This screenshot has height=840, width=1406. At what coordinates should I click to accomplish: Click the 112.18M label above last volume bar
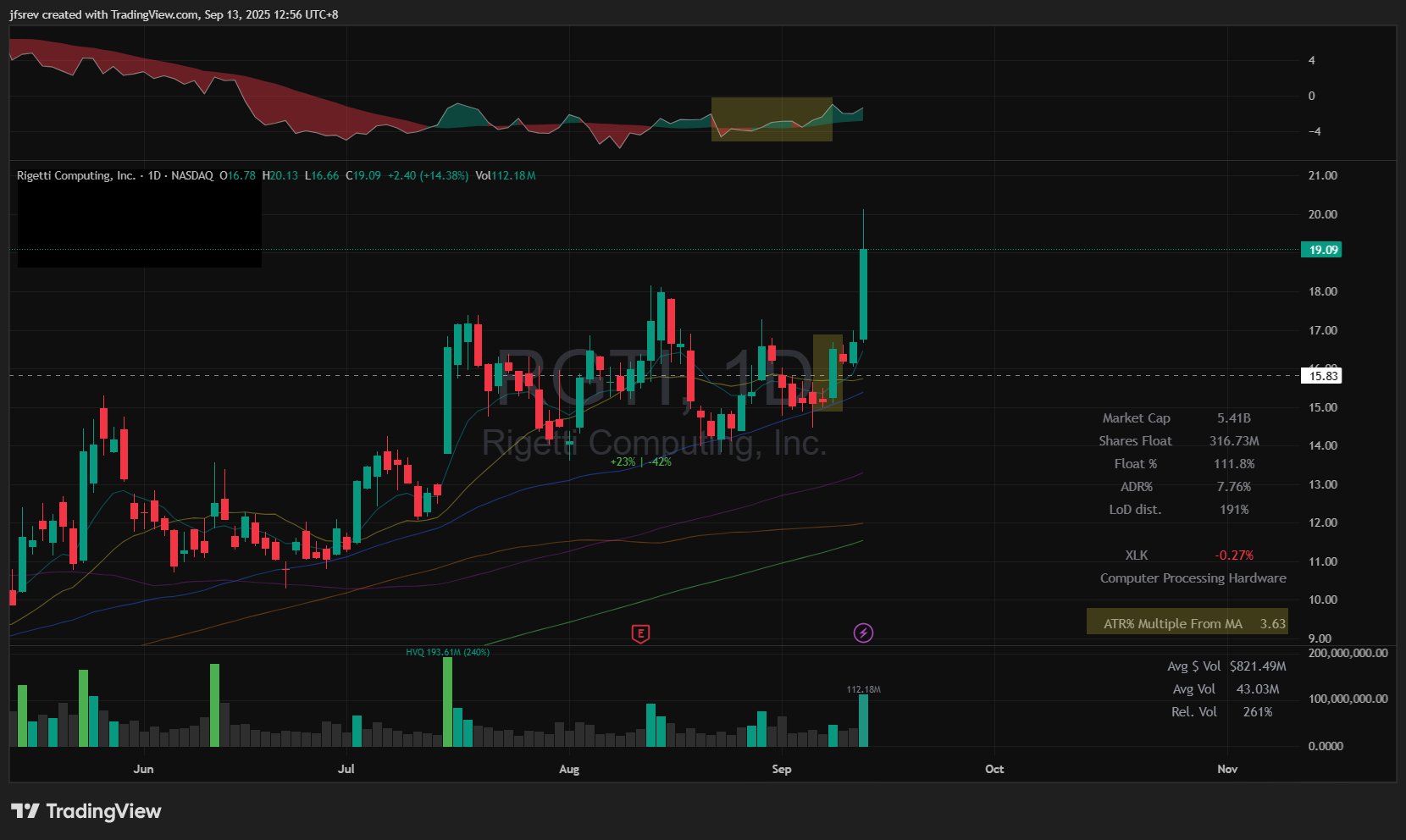[864, 689]
